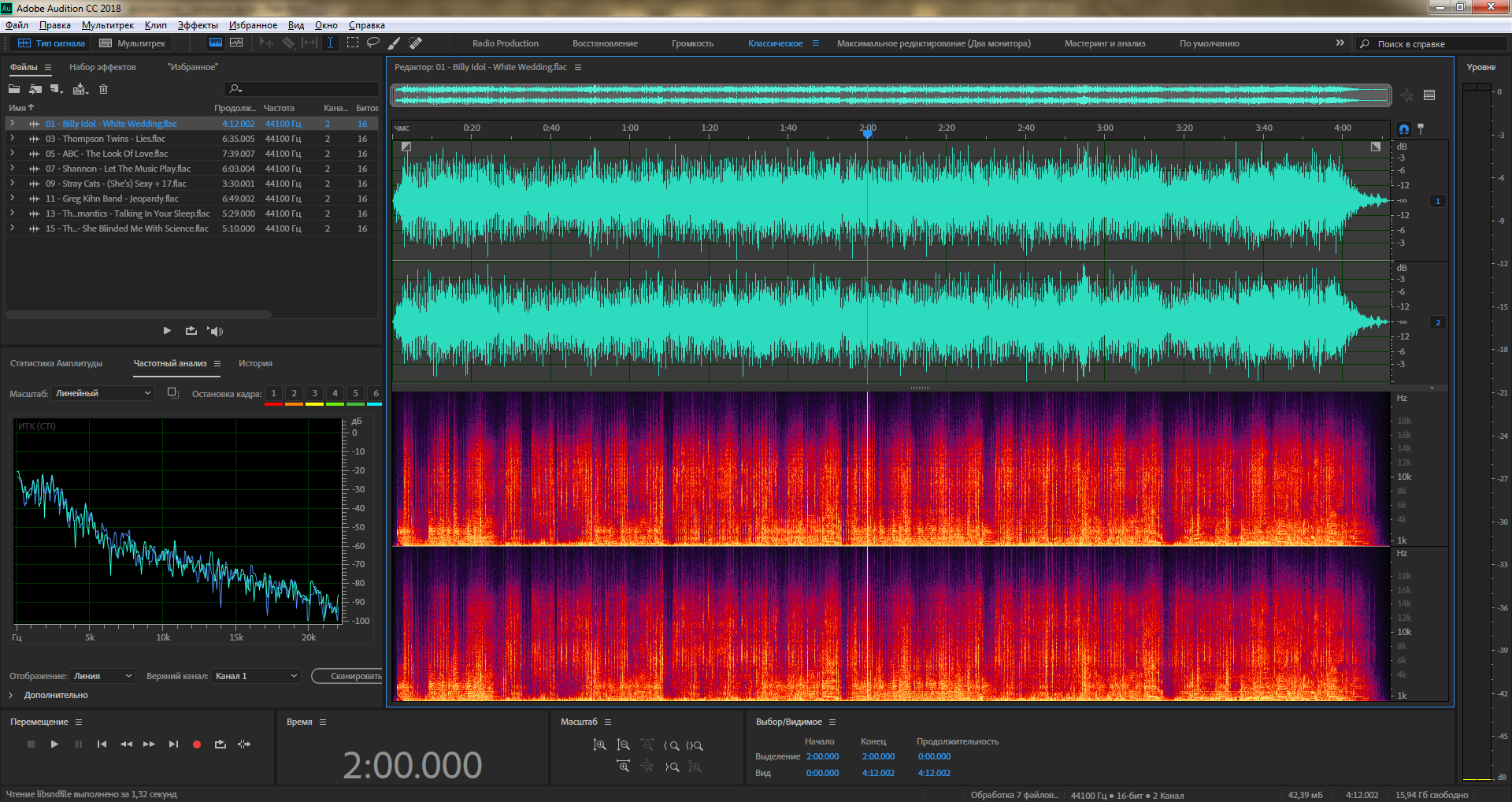This screenshot has height=802, width=1512.
Task: Click the Loop Playback icon in transport
Action: [x=220, y=744]
